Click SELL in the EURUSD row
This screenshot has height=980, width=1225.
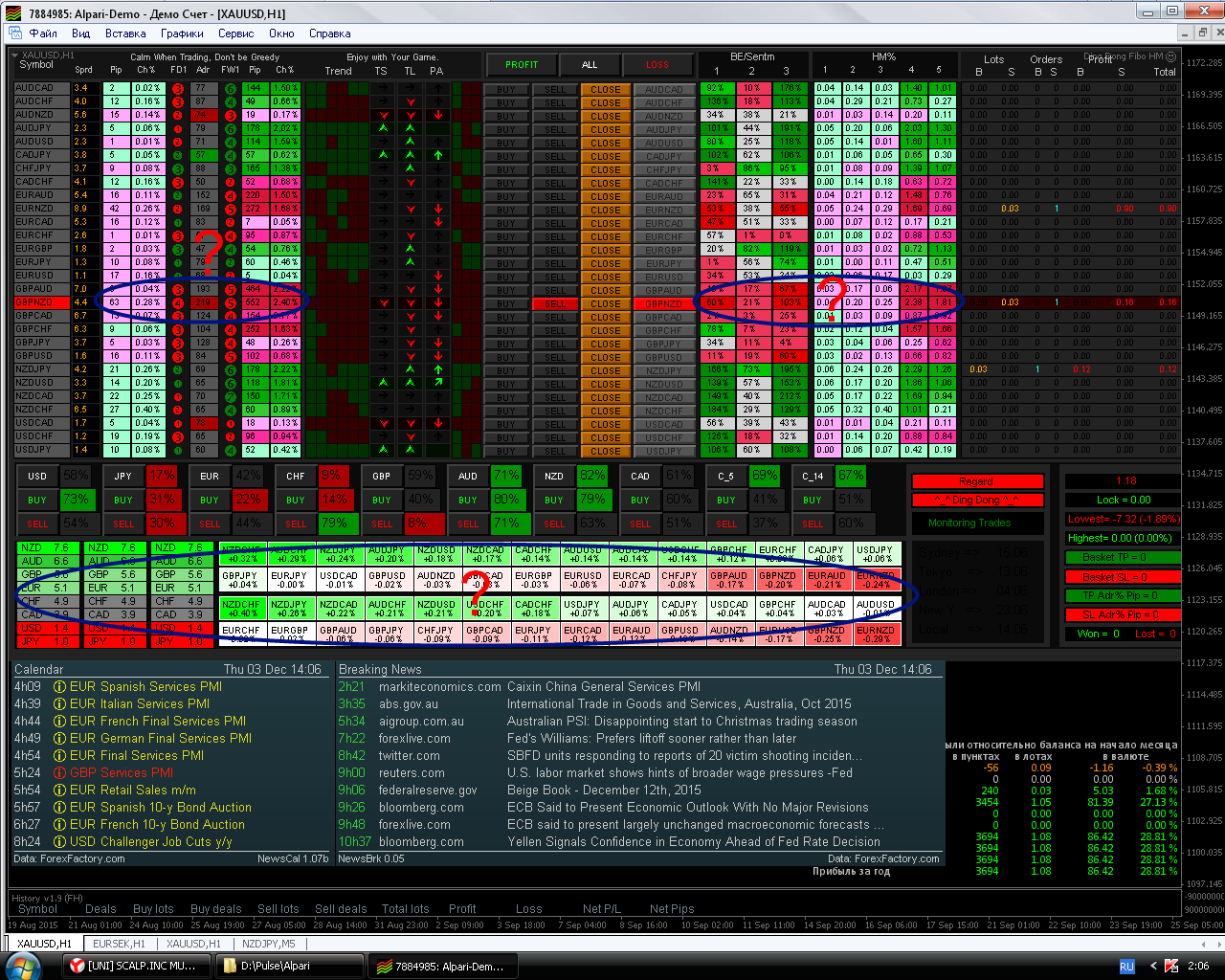(556, 277)
